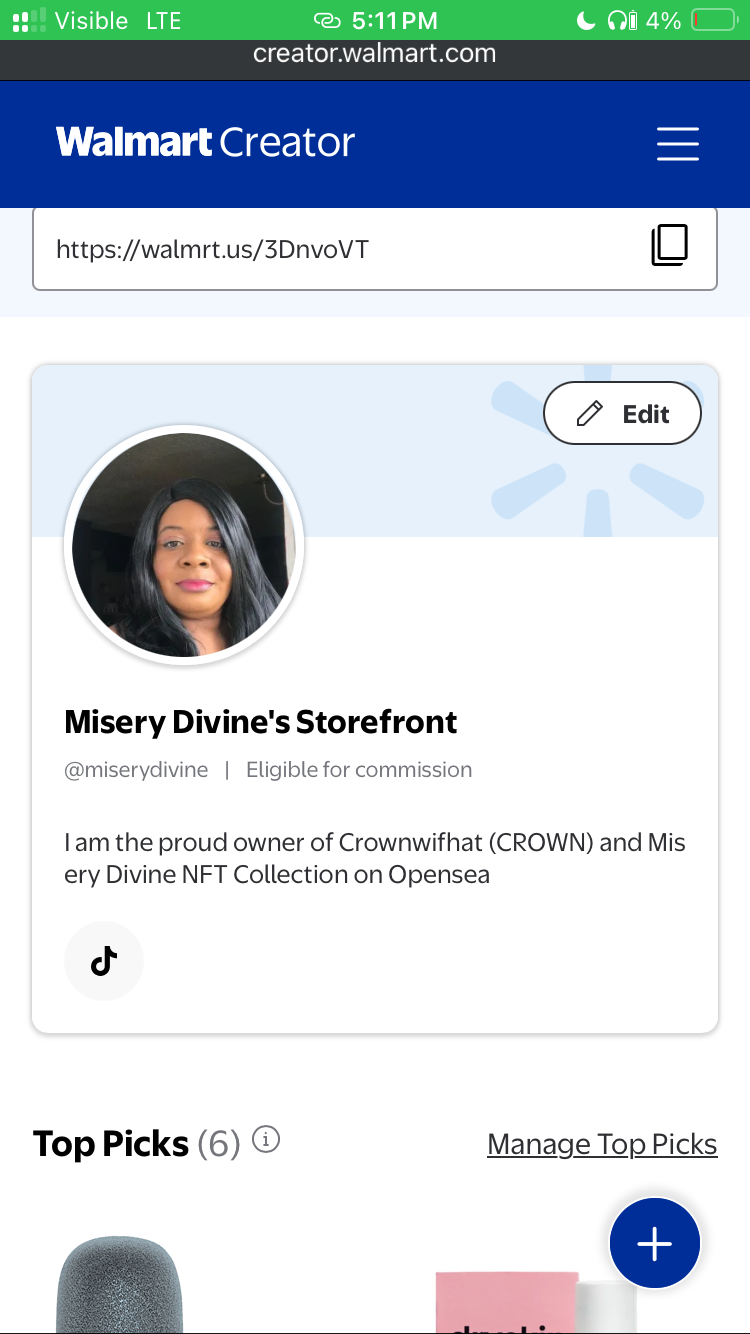The width and height of the screenshot is (750, 1334).
Task: Tap the pencil Edit button
Action: pos(622,413)
